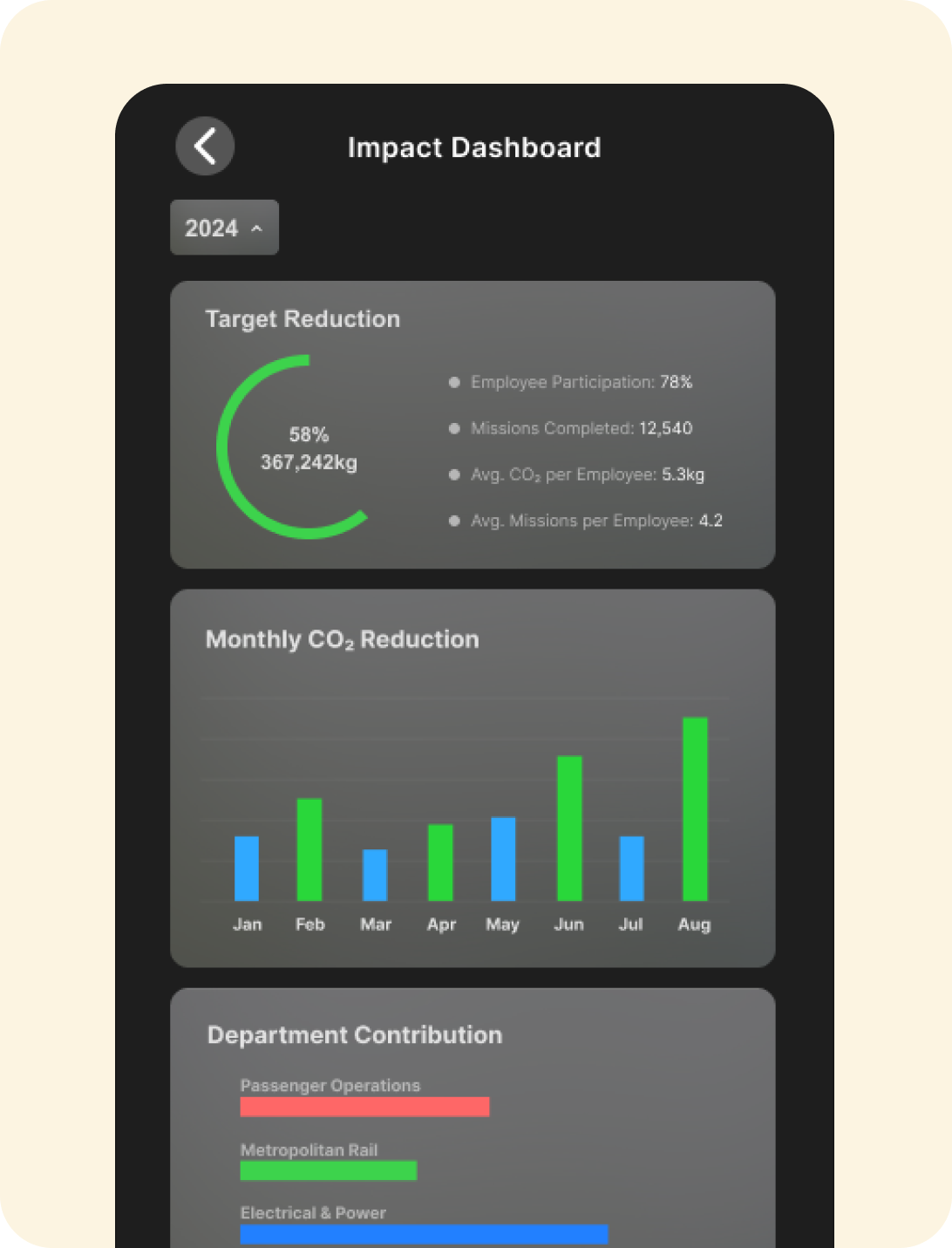Click the Feb bar in the chart
This screenshot has height=1248, width=952.
(x=309, y=849)
